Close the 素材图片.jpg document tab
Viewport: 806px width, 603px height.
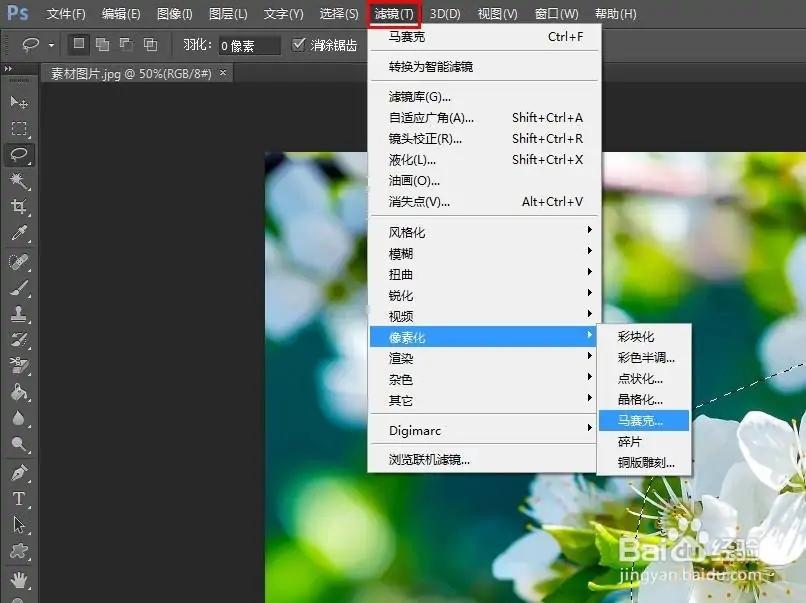coord(223,73)
